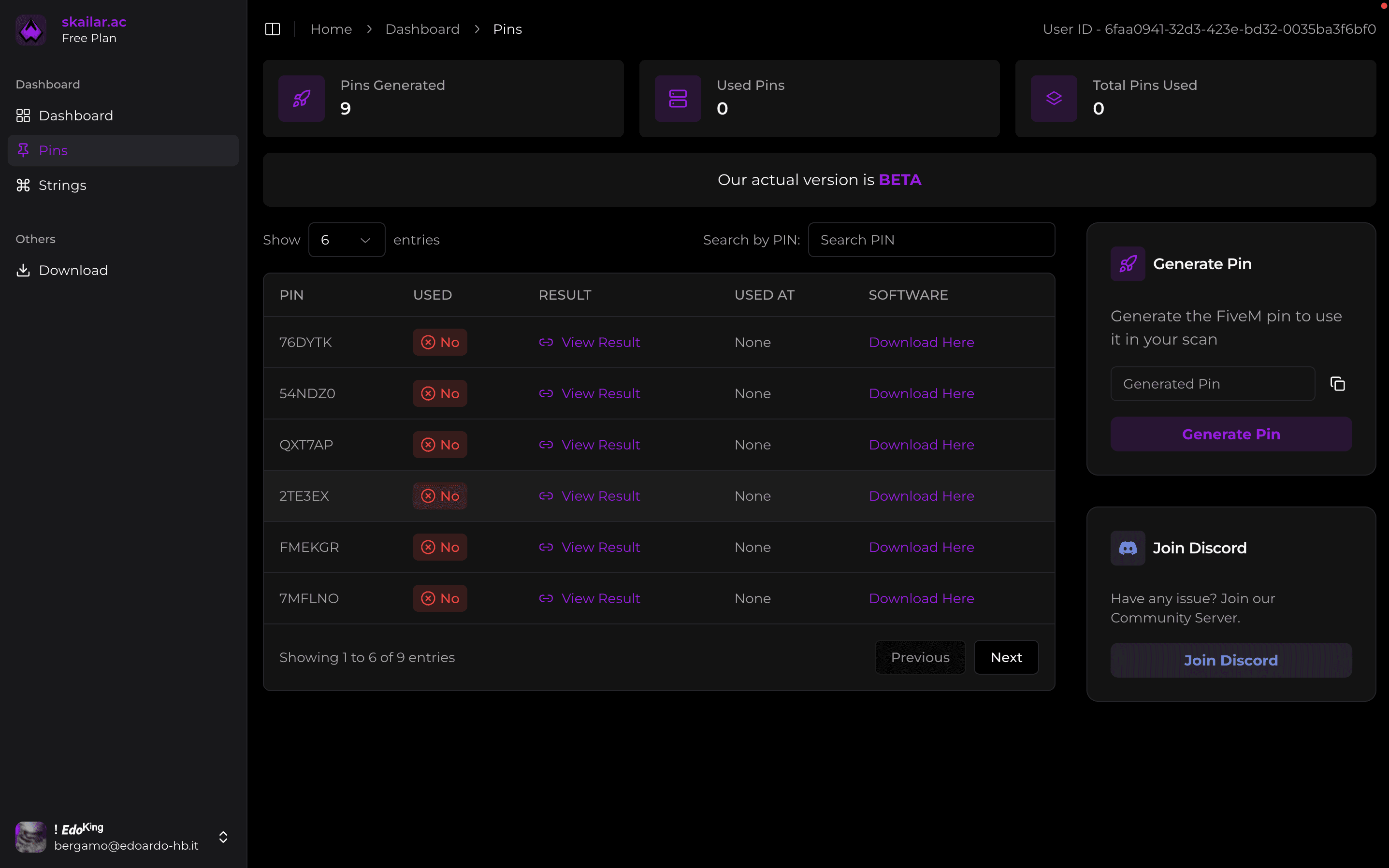This screenshot has width=1389, height=868.
Task: Click link icon beside 7MFLNO View Result
Action: coord(546,598)
